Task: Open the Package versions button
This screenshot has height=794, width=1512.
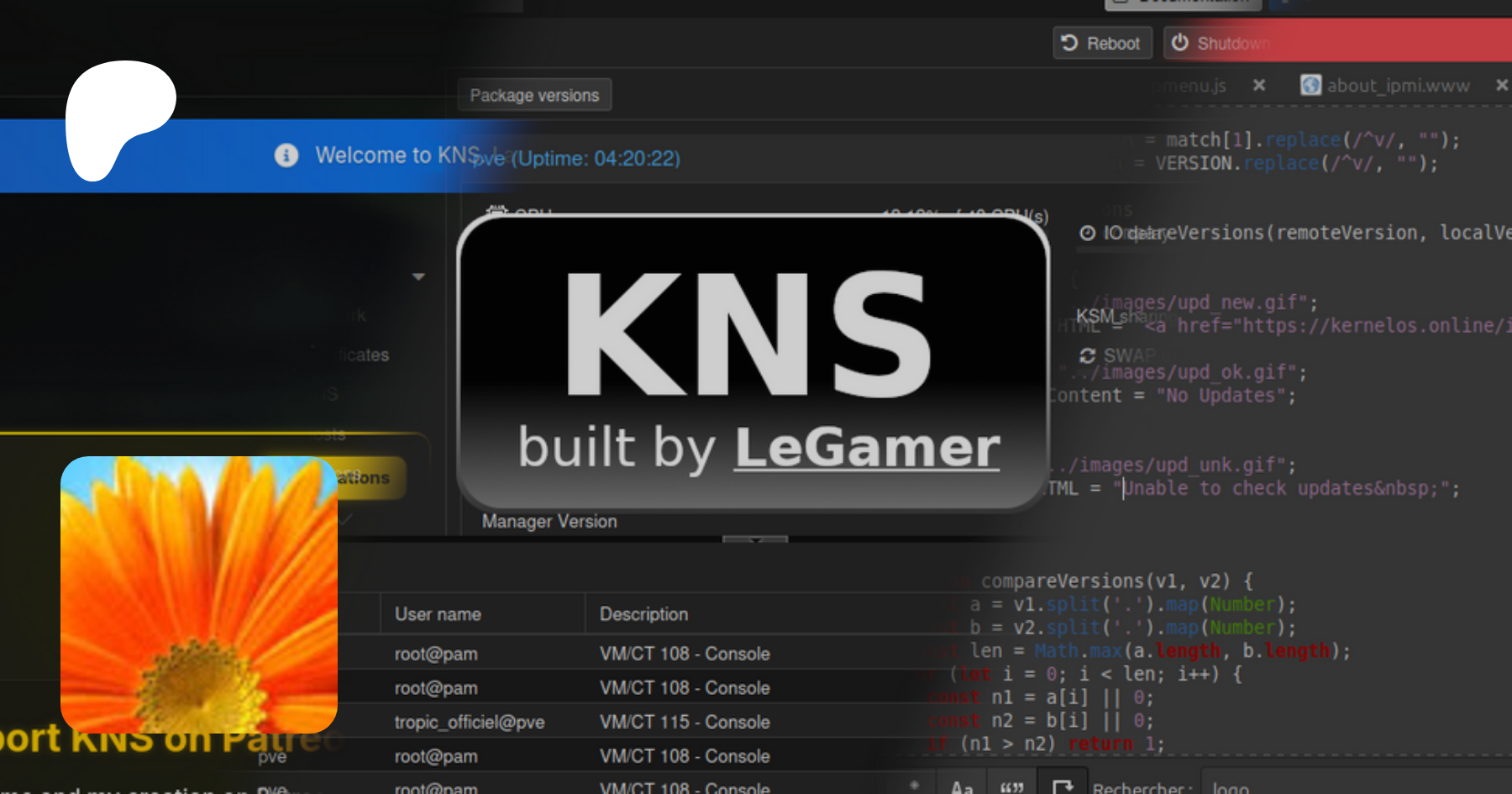Action: [534, 95]
